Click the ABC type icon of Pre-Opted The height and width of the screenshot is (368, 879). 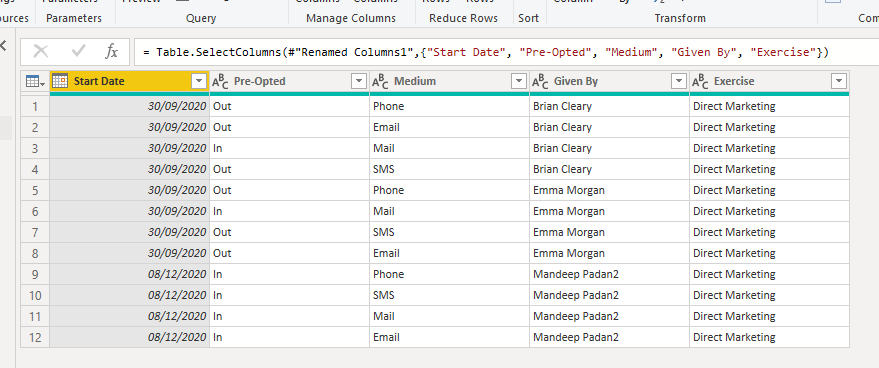pyautogui.click(x=220, y=82)
